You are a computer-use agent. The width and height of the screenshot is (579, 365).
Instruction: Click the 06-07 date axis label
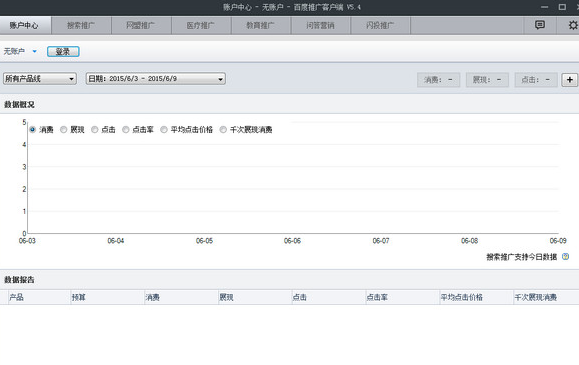[381, 241]
